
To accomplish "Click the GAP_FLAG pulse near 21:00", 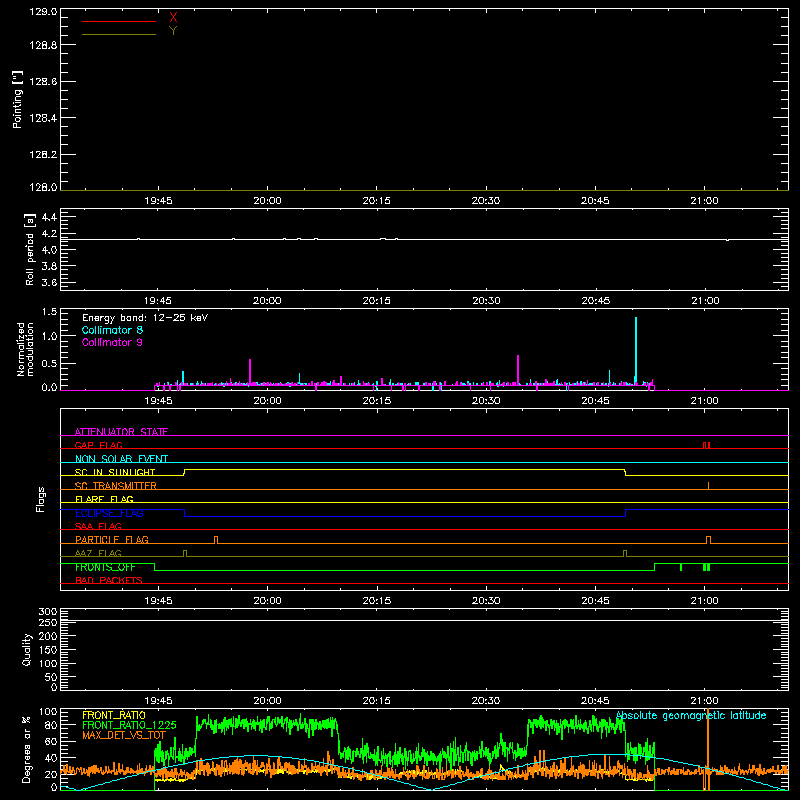I will (x=706, y=445).
